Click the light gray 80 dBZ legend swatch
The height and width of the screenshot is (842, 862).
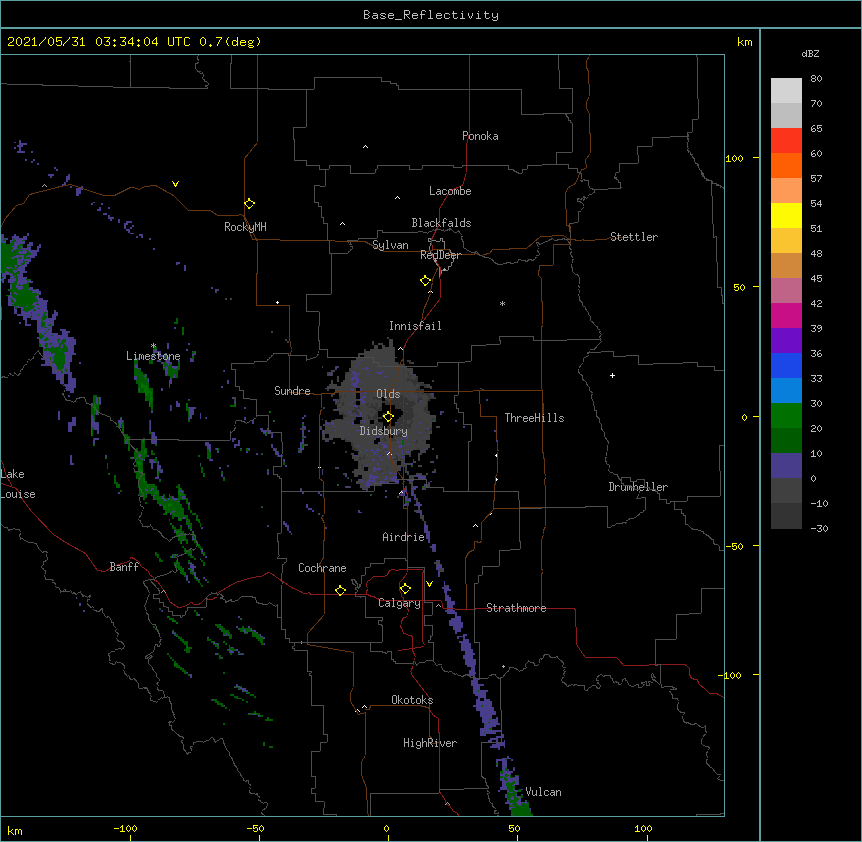pos(786,91)
